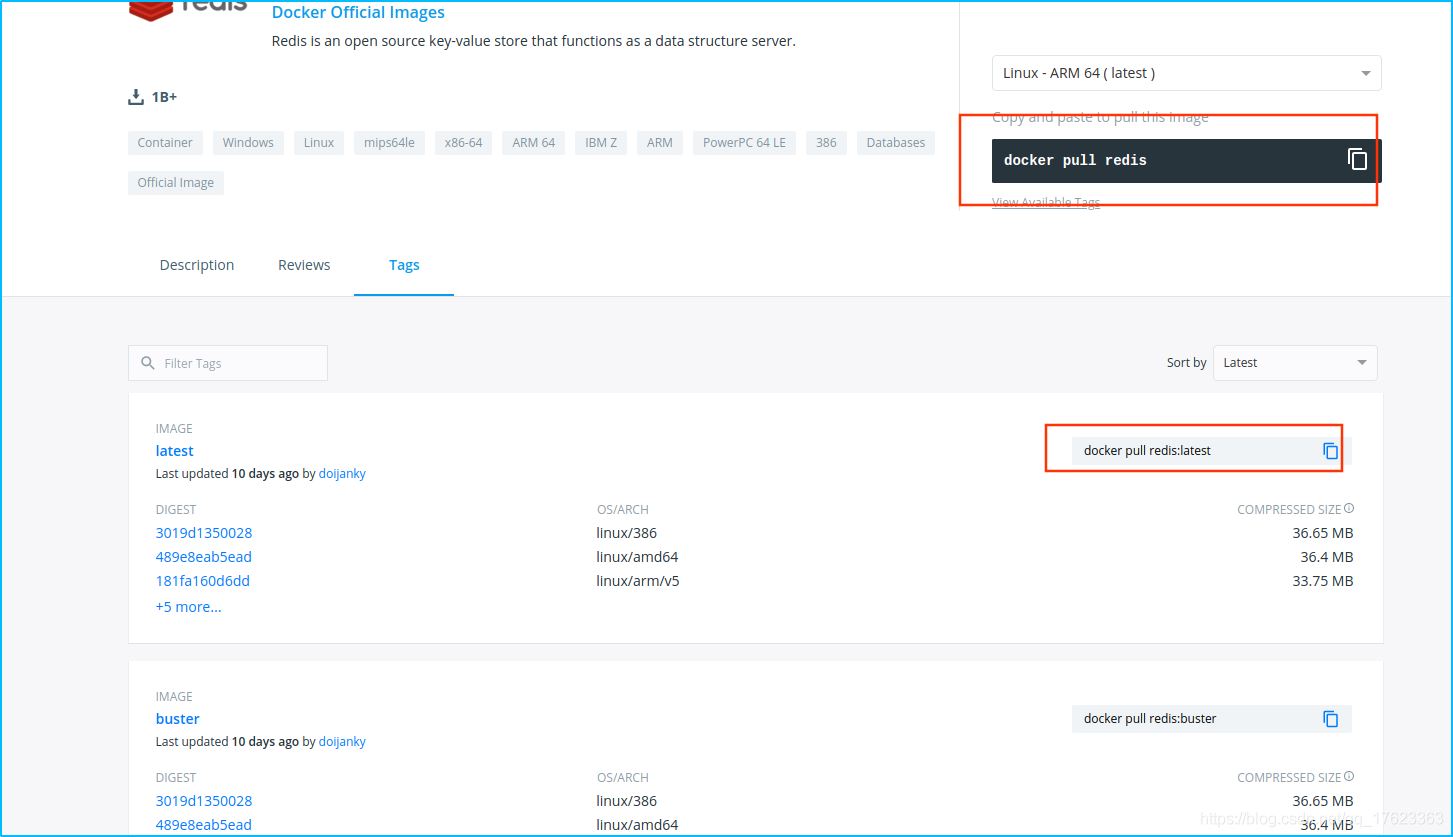Copy the docker pull redis:latest command
The height and width of the screenshot is (837, 1453).
click(x=1330, y=451)
